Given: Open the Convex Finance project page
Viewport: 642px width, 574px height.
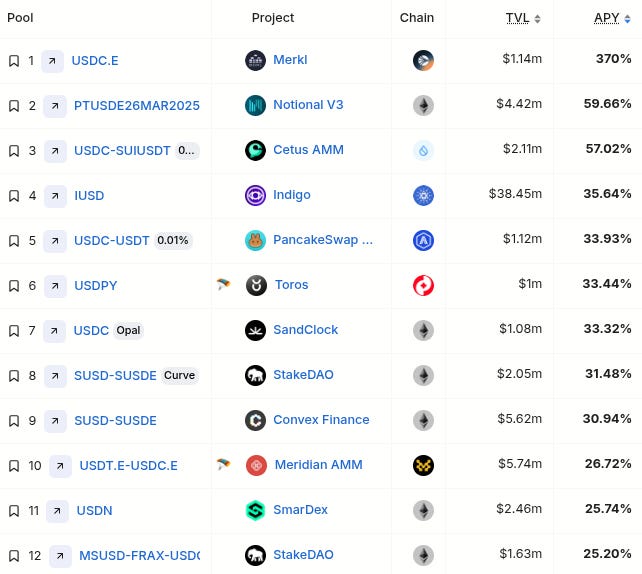Looking at the screenshot, I should pos(321,420).
